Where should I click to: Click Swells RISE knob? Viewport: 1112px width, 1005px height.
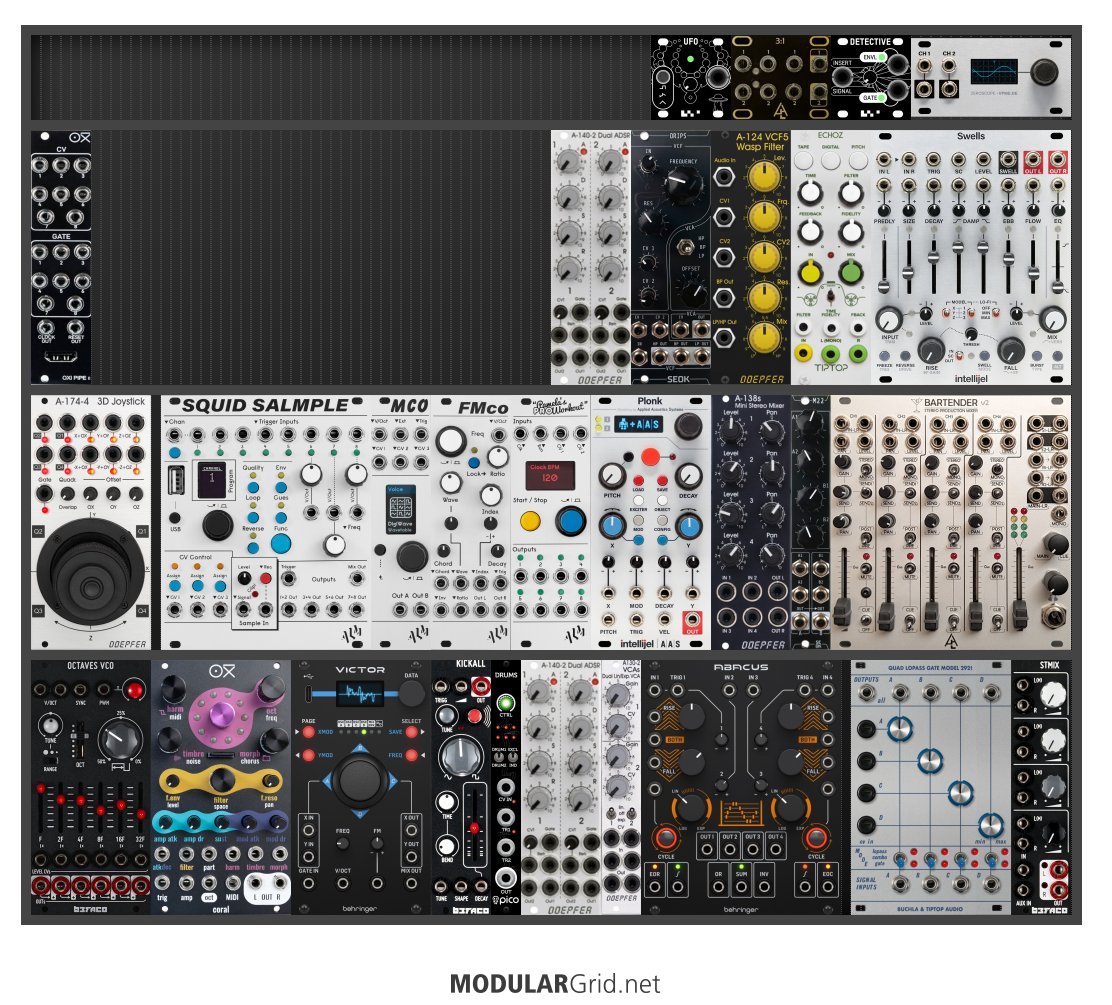pyautogui.click(x=931, y=350)
